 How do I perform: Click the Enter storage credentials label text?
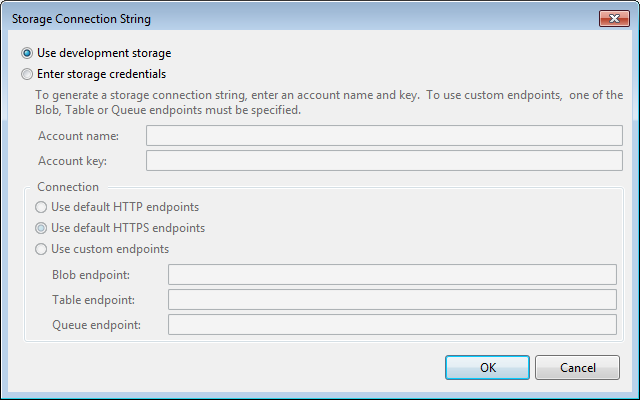pyautogui.click(x=101, y=73)
